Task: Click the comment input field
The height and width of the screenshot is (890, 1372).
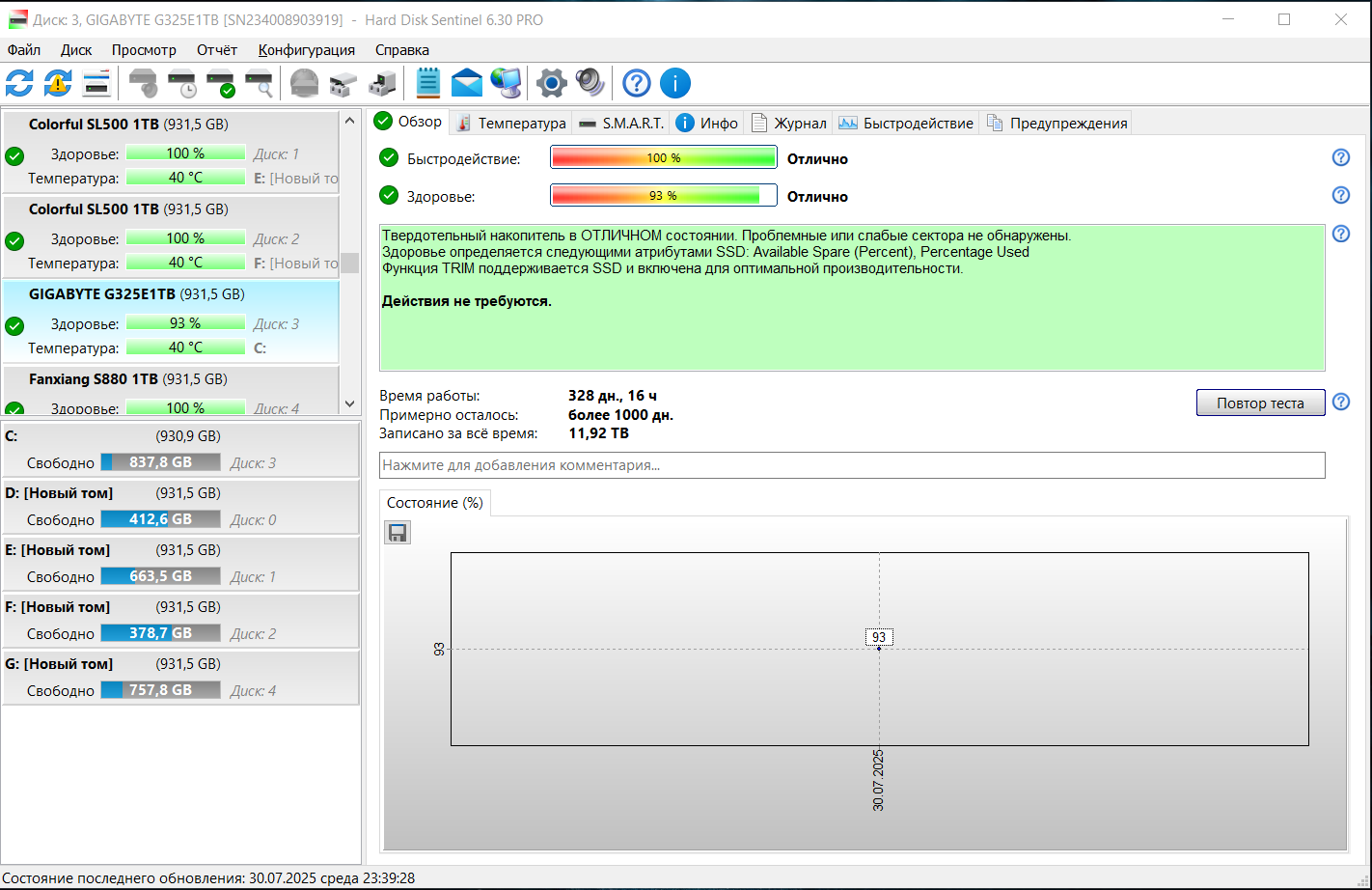Action: (852, 465)
